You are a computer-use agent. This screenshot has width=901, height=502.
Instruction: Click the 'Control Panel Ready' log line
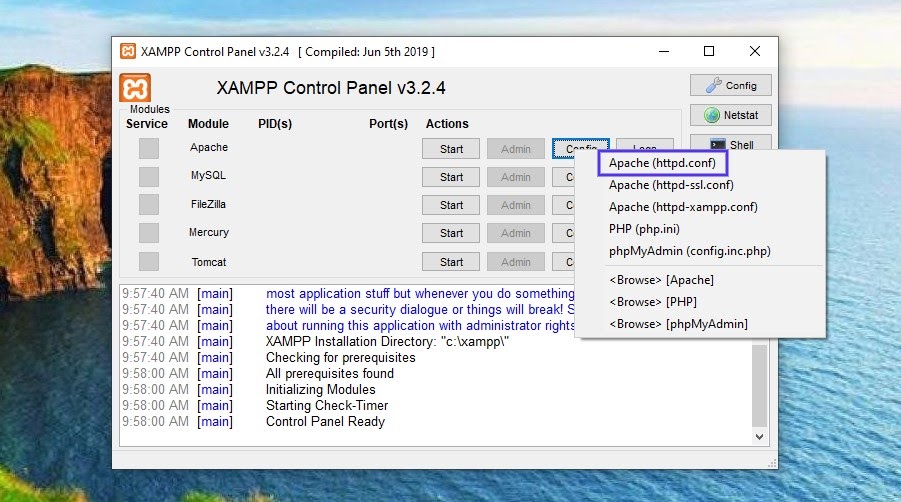coord(325,422)
